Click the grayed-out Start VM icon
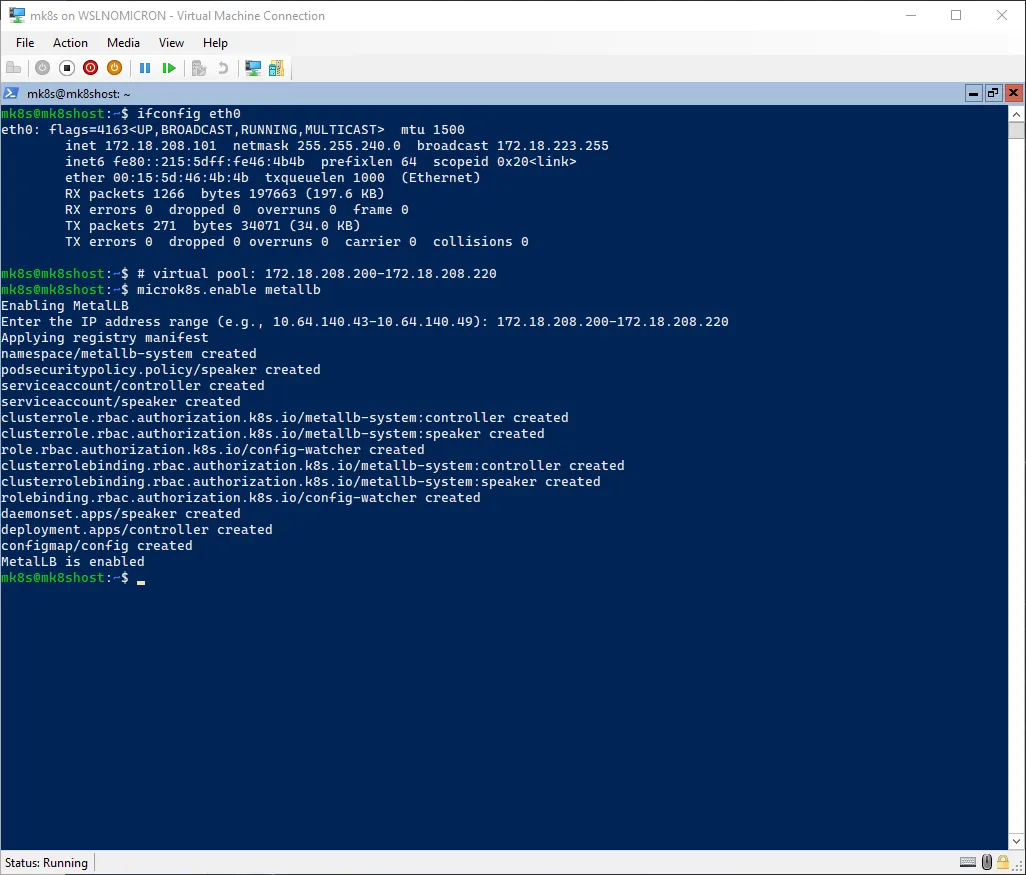 42,68
